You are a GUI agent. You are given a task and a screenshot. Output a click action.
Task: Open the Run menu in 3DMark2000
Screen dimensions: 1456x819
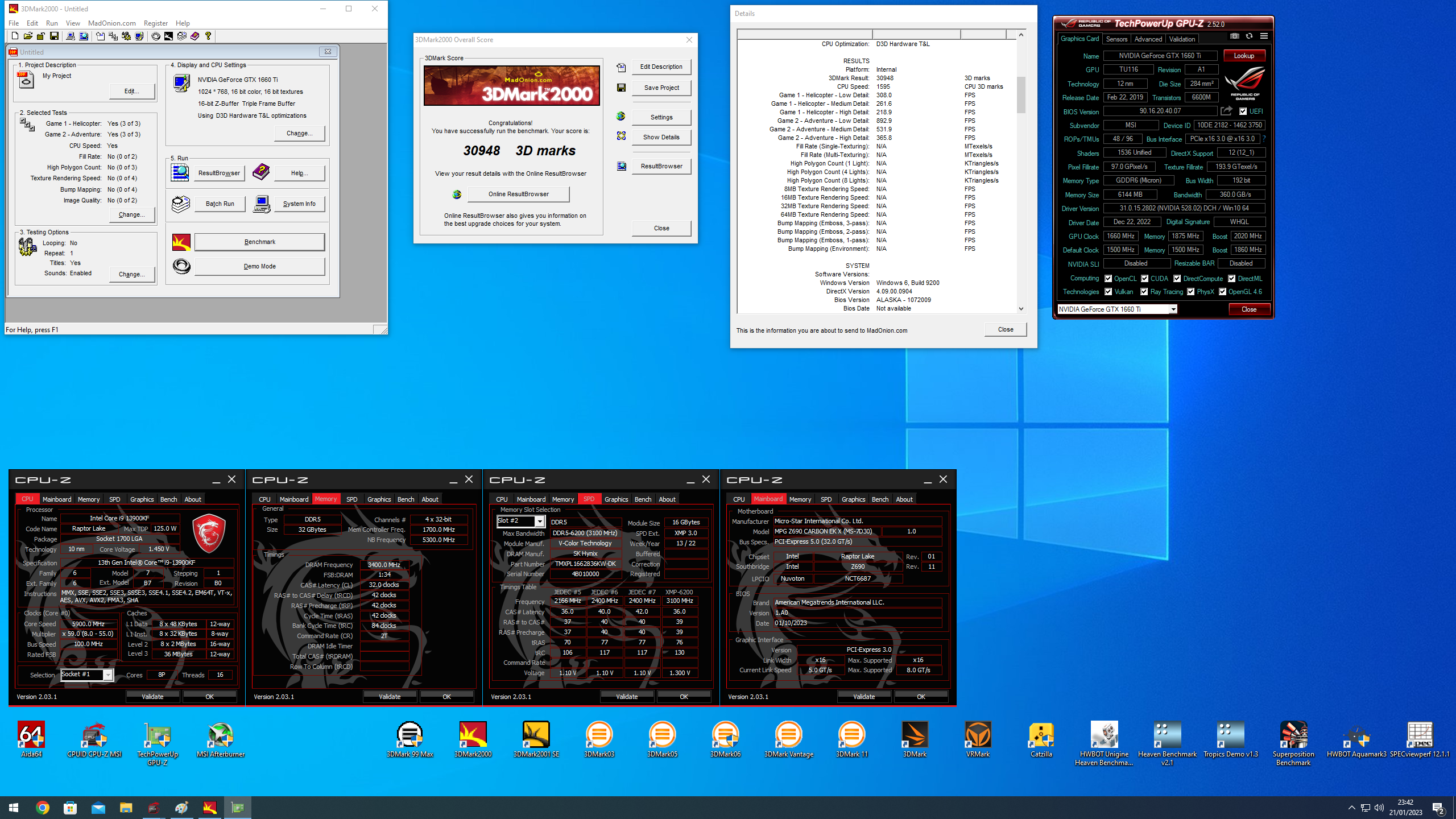(x=52, y=23)
